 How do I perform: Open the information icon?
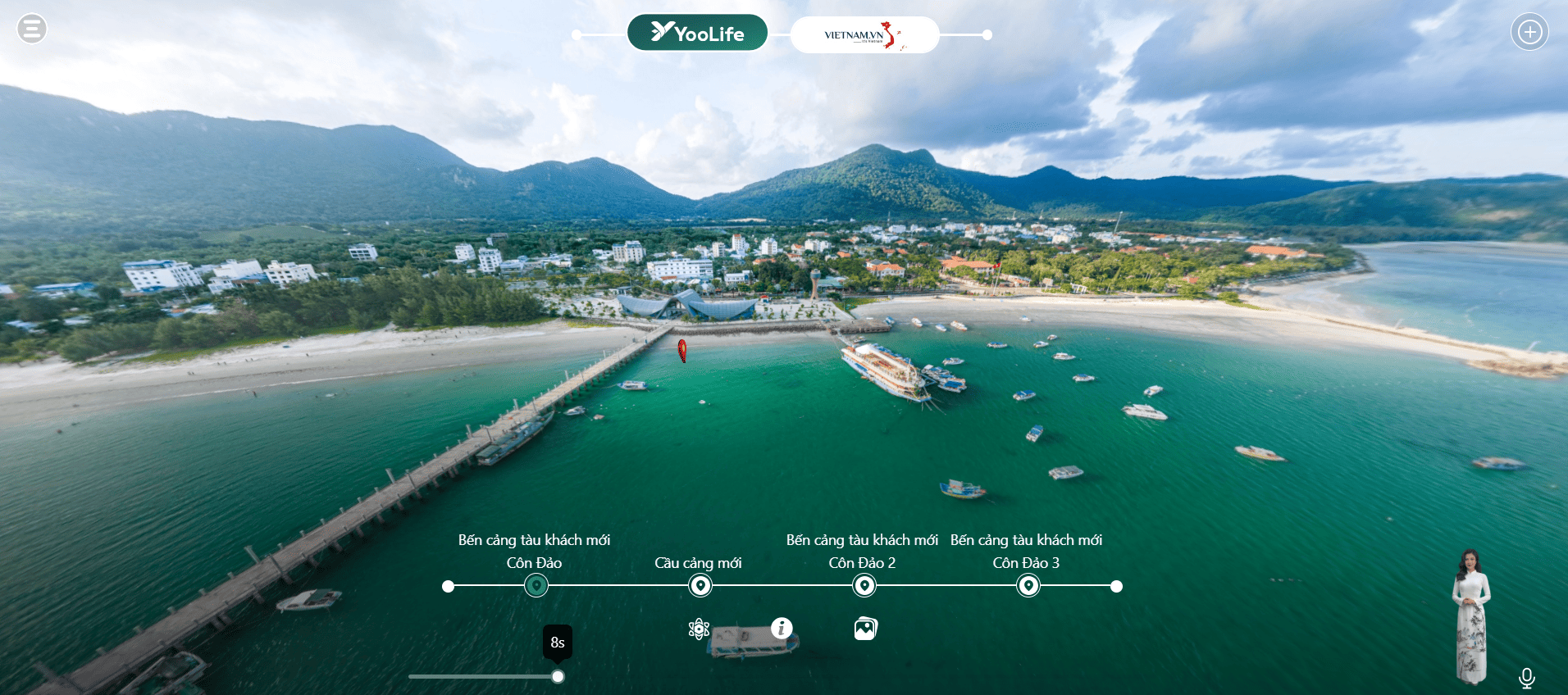click(x=782, y=628)
